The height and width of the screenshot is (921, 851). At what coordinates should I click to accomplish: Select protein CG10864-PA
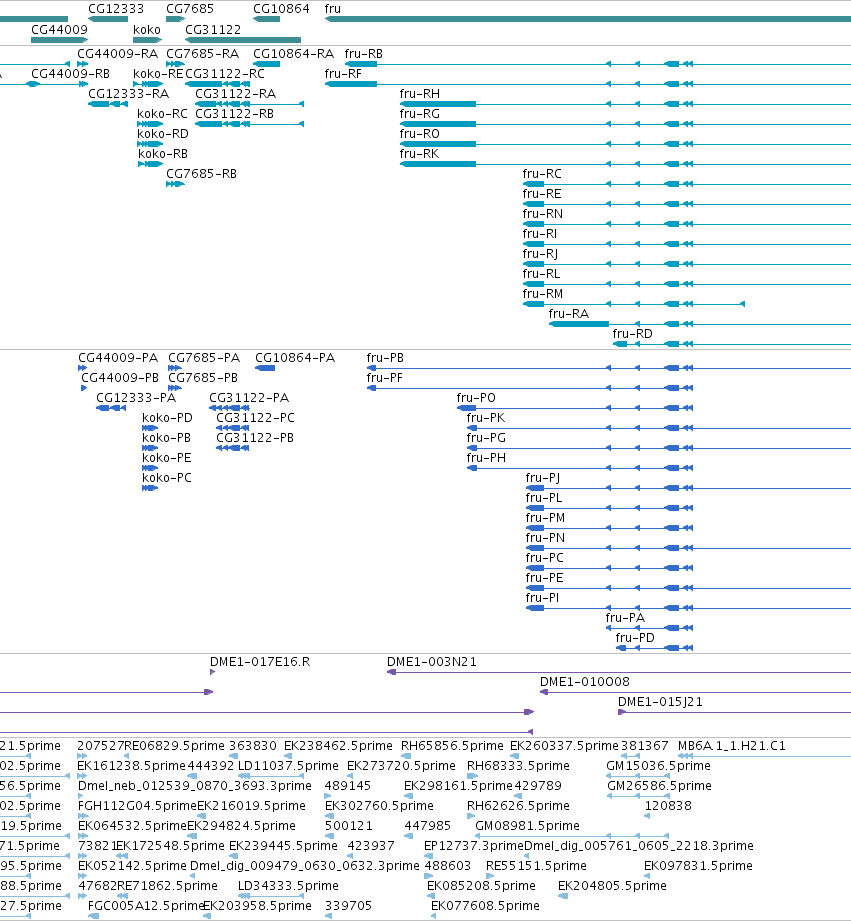pyautogui.click(x=295, y=358)
